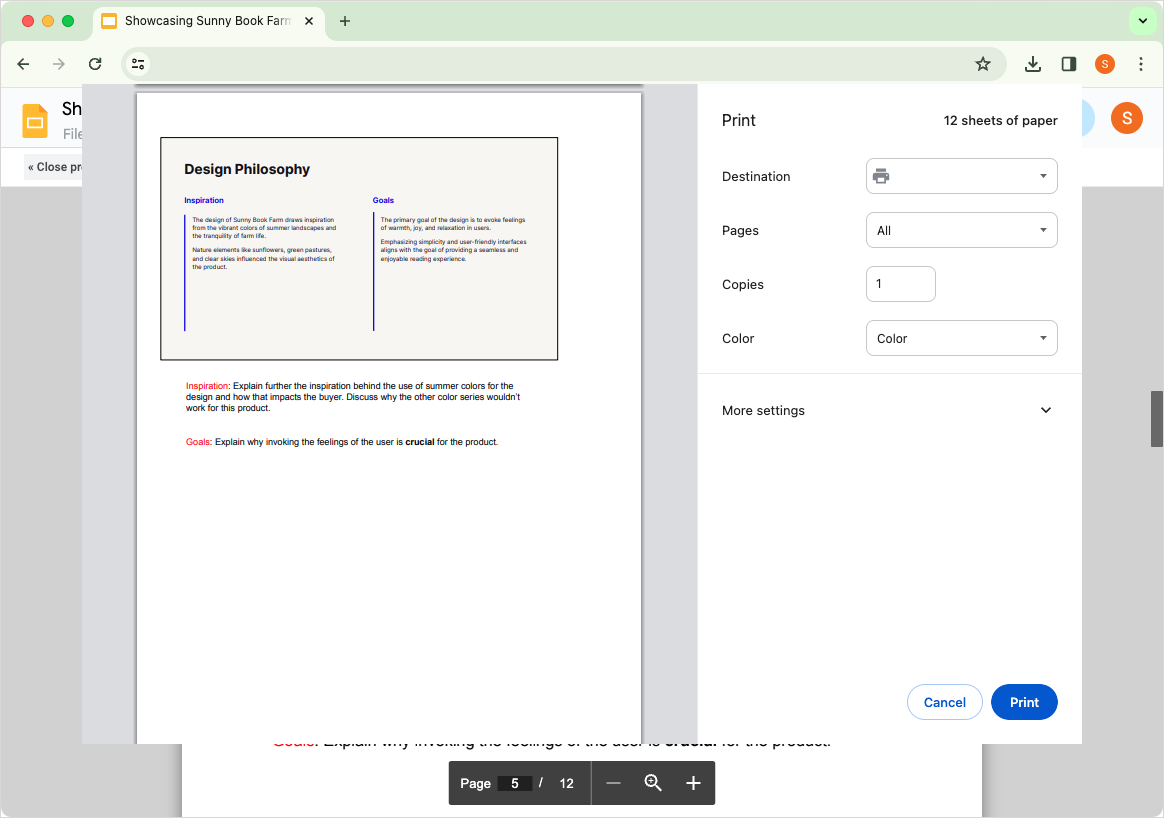Click the printer icon in Destination field

[881, 176]
